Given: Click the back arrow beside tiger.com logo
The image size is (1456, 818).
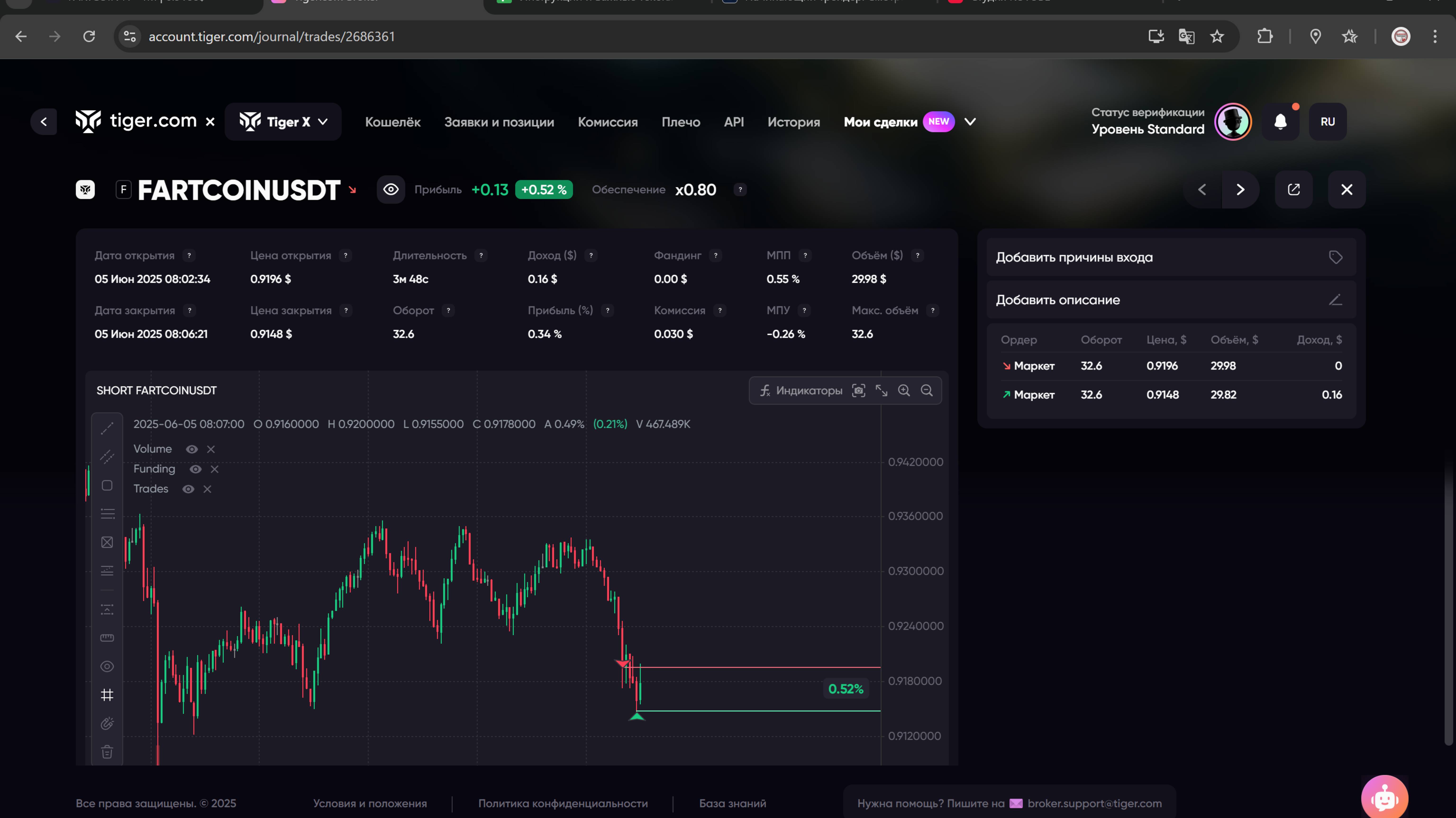Looking at the screenshot, I should (x=44, y=122).
